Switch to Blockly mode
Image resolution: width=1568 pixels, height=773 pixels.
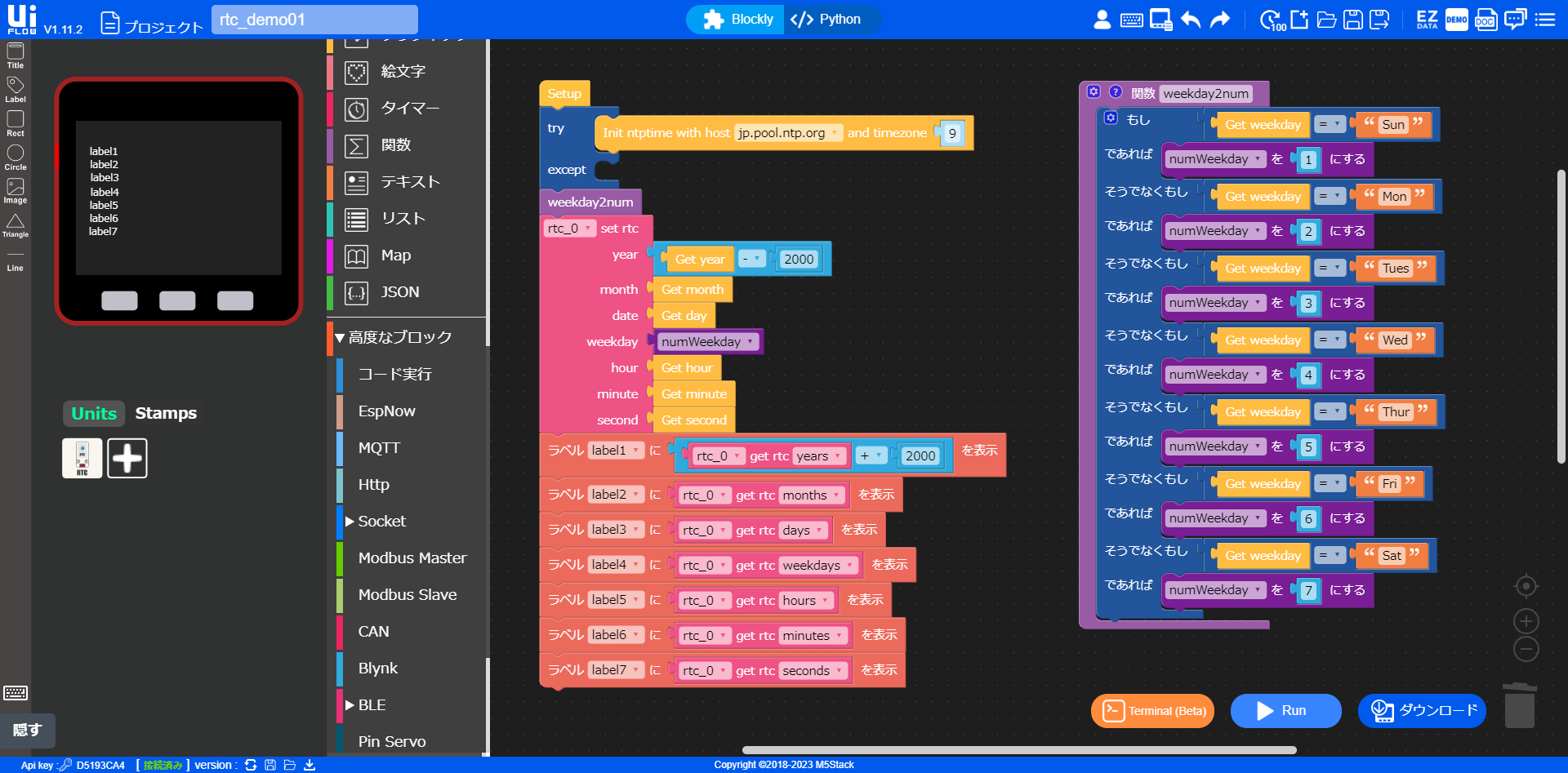[737, 20]
